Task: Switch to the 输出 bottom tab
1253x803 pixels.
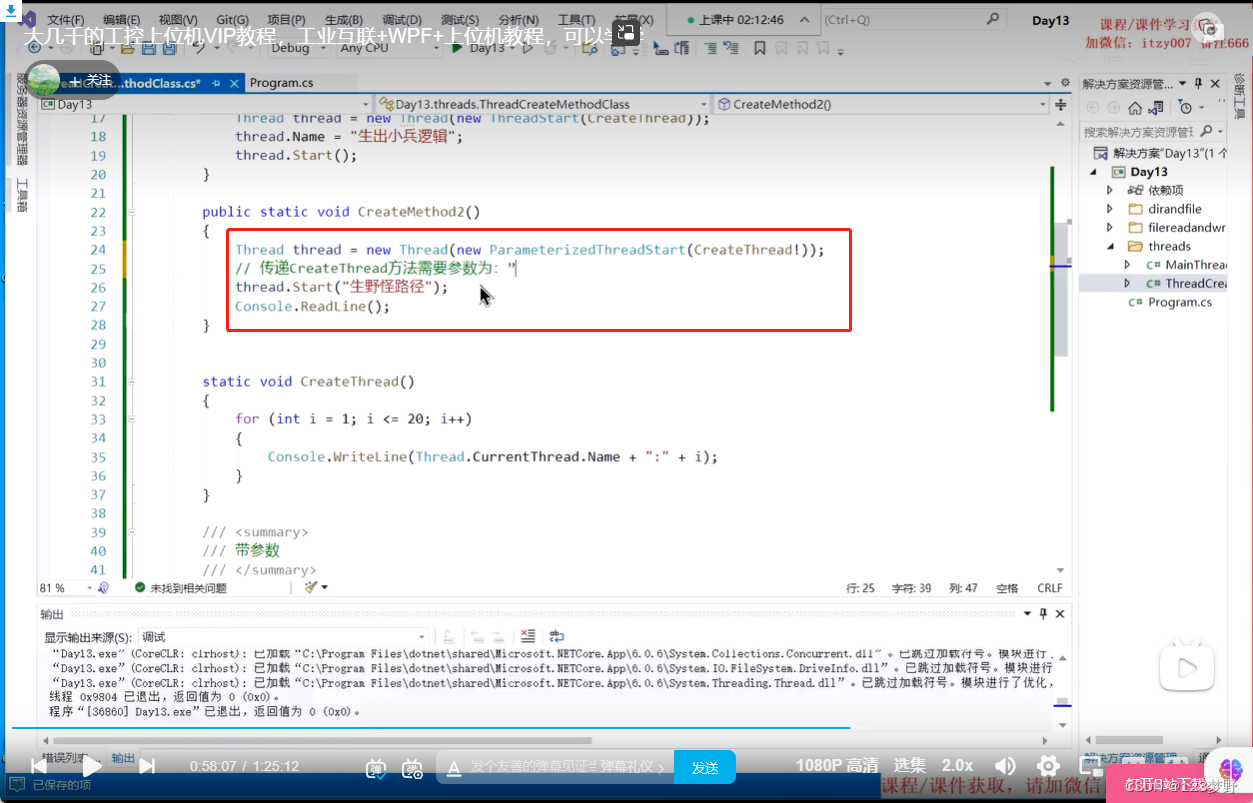Action: point(123,758)
